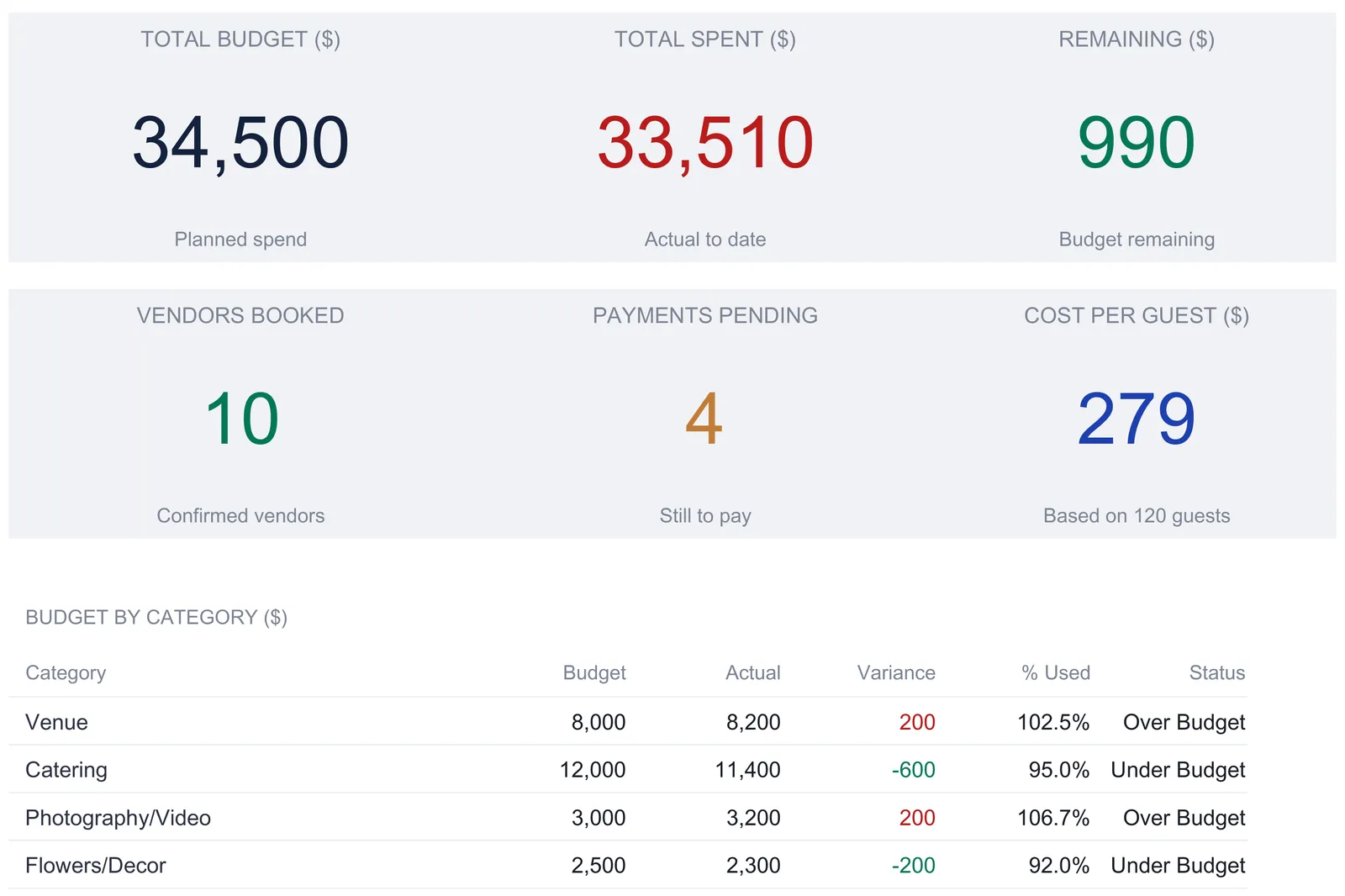1345x896 pixels.
Task: Click the Category column header
Action: pos(66,672)
